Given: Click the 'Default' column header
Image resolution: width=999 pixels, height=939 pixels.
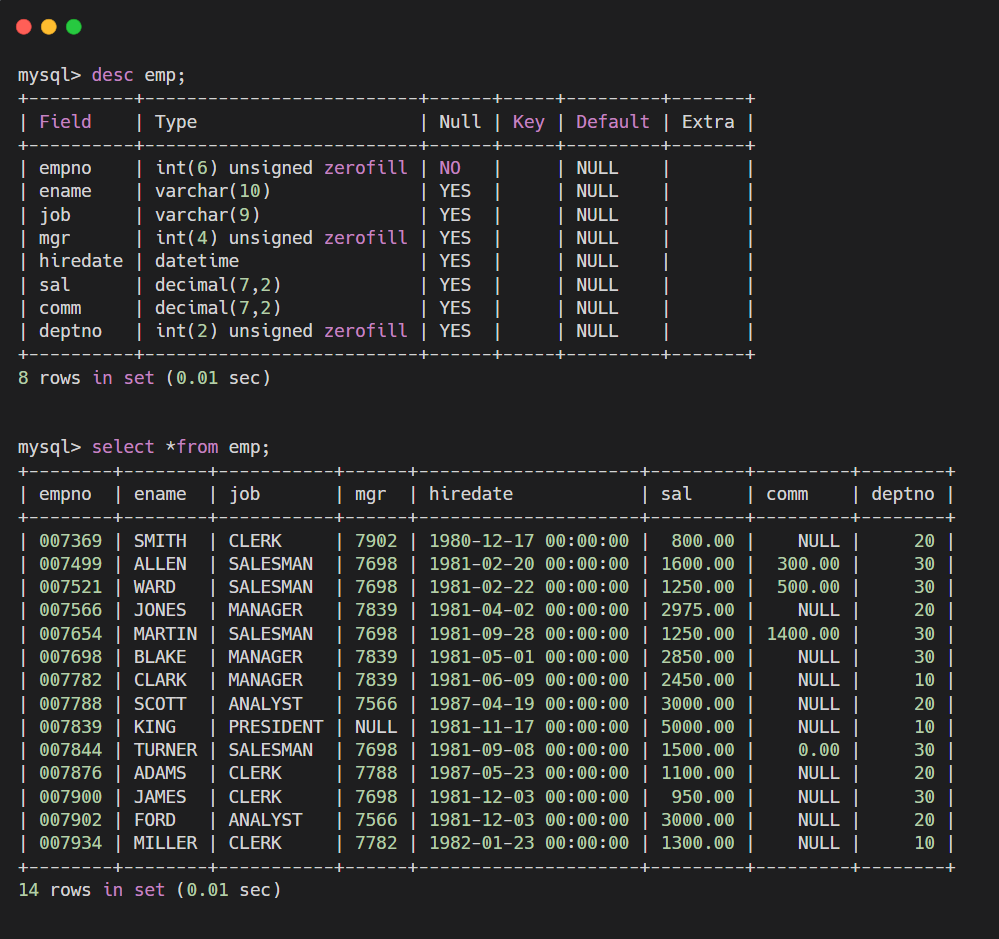Looking at the screenshot, I should click(613, 122).
